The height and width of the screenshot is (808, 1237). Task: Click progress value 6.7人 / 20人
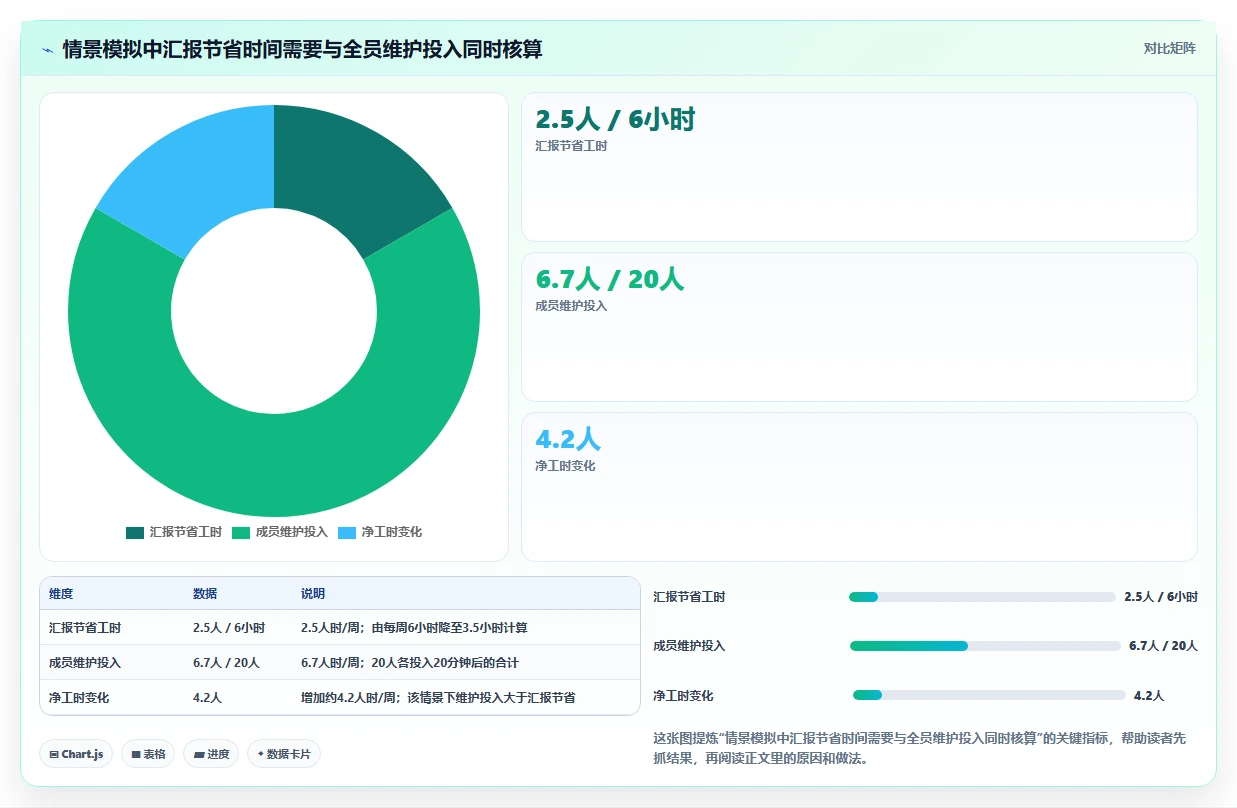(1163, 646)
